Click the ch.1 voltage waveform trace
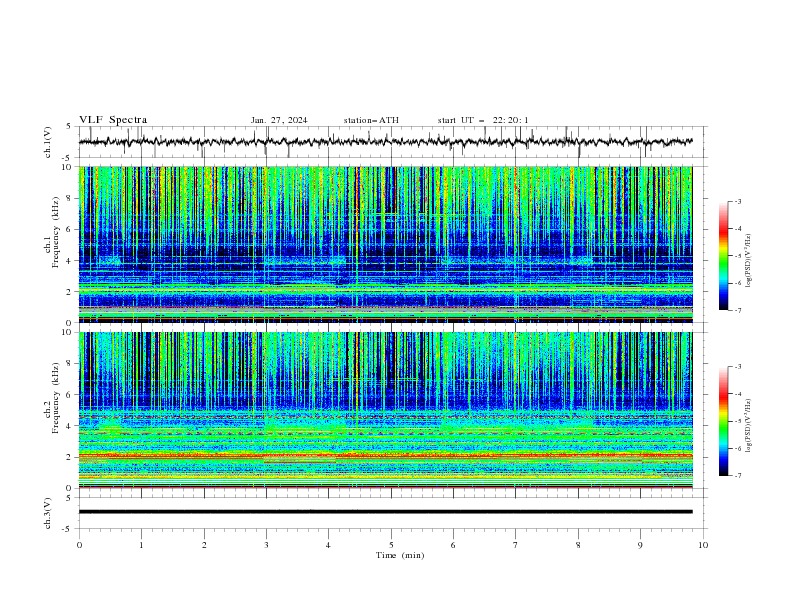The width and height of the screenshot is (792, 612). tap(386, 142)
